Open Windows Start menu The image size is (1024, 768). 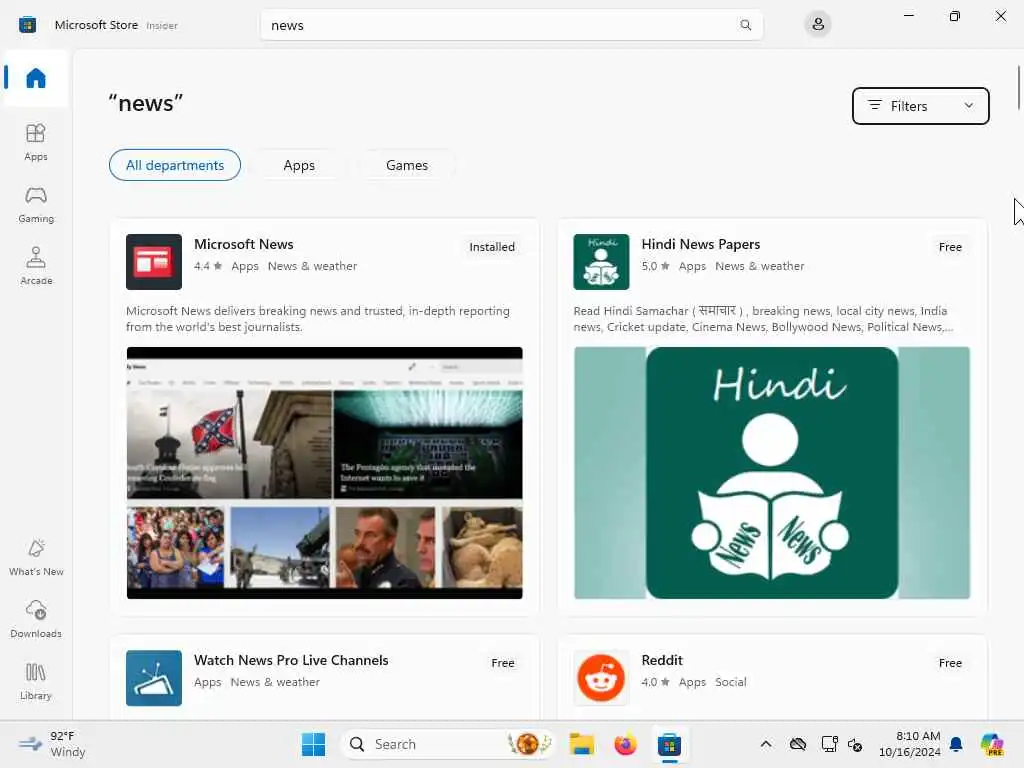[x=313, y=744]
